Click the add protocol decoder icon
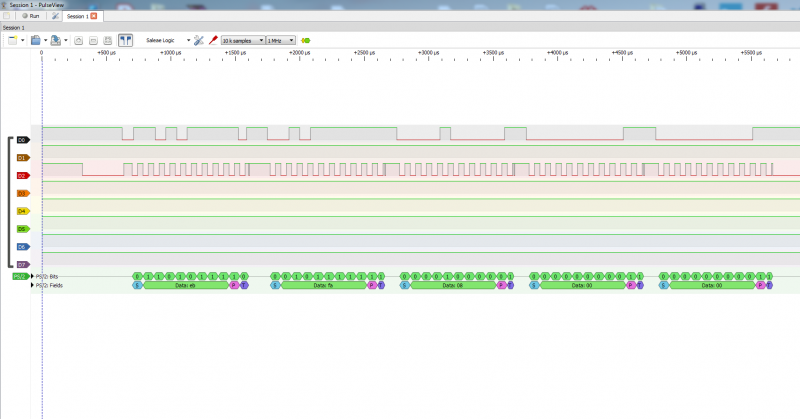The width and height of the screenshot is (800, 419). pyautogui.click(x=305, y=40)
